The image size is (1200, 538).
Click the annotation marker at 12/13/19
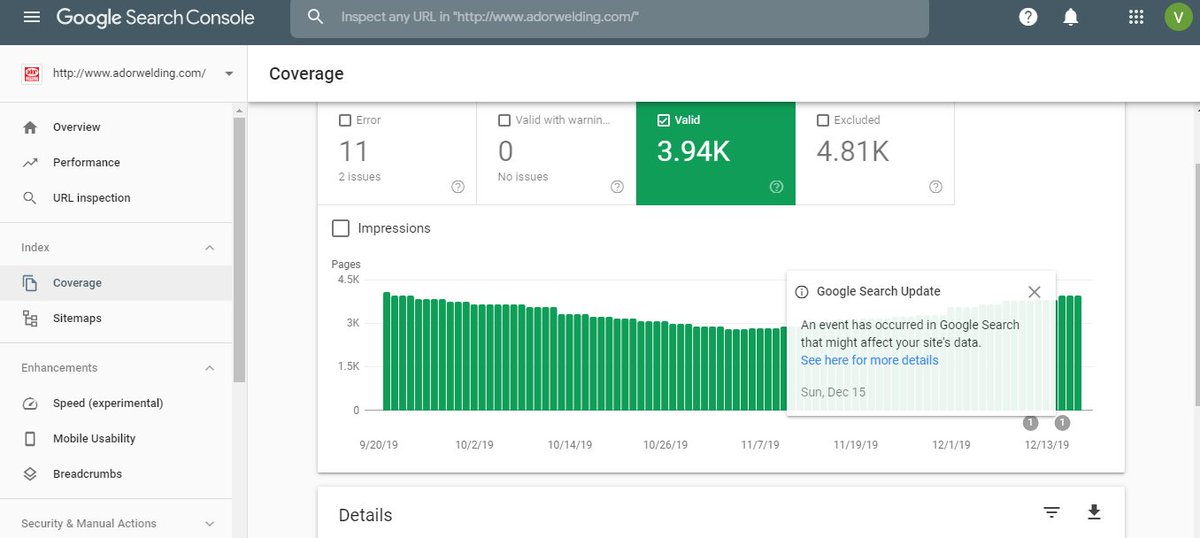coord(1062,423)
